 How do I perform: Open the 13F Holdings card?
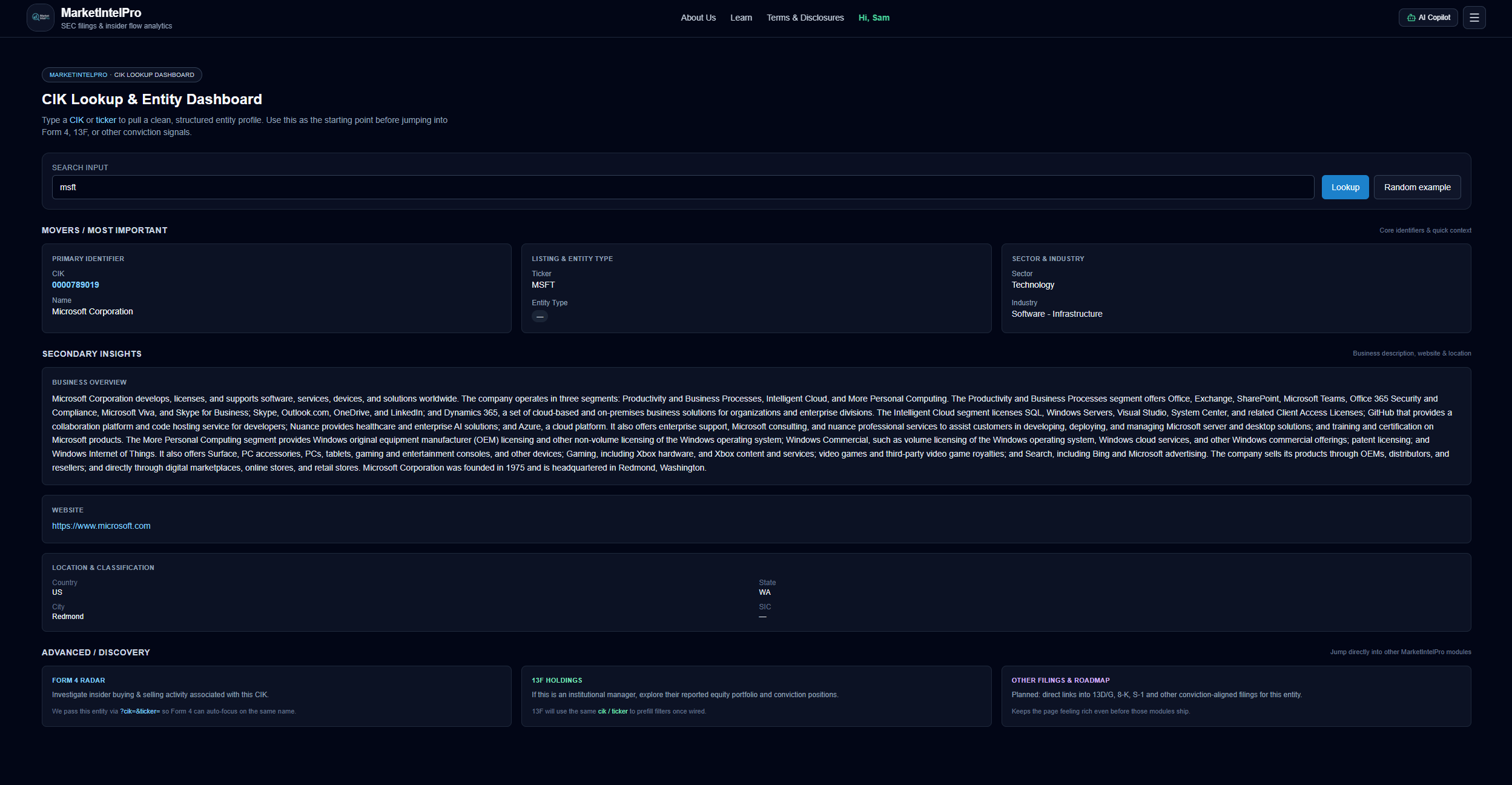(756, 695)
